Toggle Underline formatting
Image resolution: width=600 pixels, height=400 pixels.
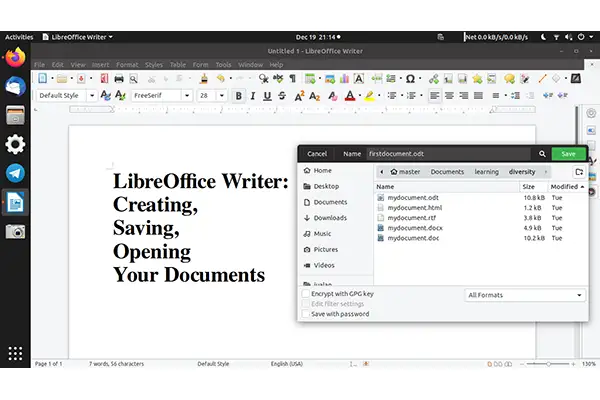[x=267, y=96]
